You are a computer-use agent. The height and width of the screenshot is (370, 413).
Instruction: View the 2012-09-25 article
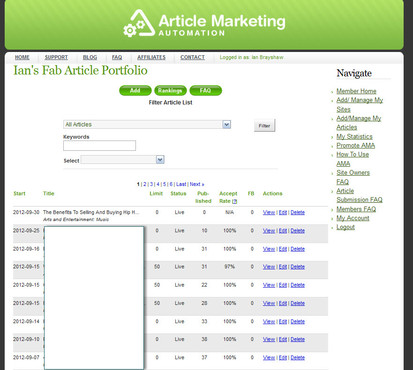pyautogui.click(x=269, y=231)
